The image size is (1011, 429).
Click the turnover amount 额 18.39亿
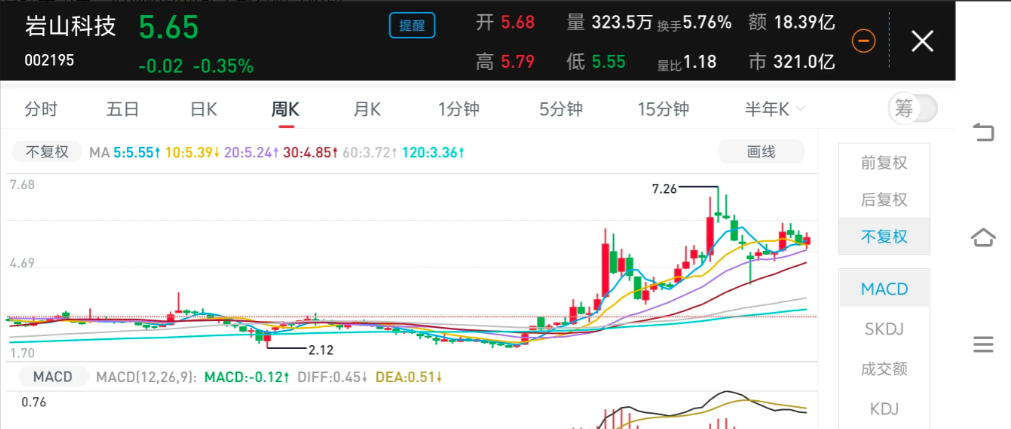[x=792, y=23]
